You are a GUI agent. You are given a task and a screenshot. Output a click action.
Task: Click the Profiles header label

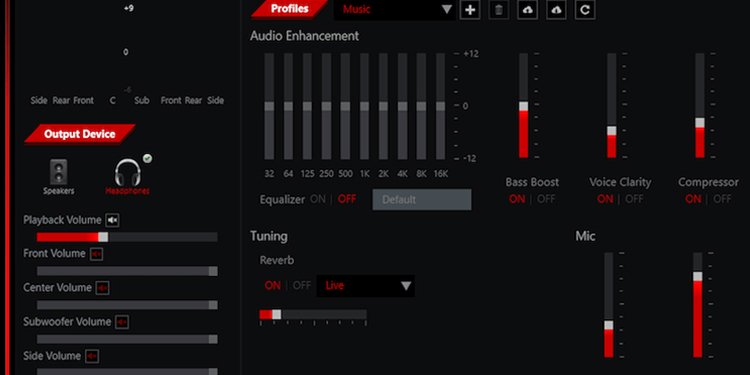tap(289, 9)
